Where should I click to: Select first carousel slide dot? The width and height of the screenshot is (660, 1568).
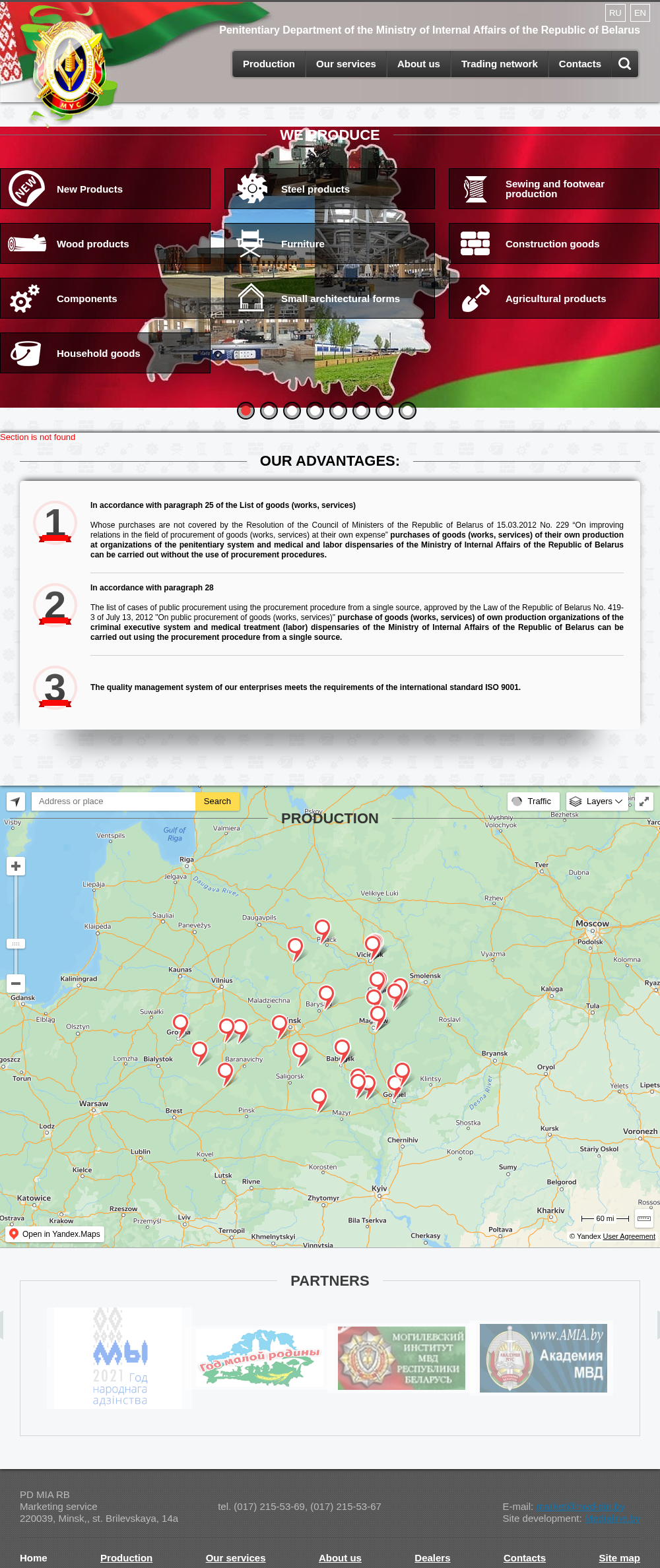pos(246,411)
